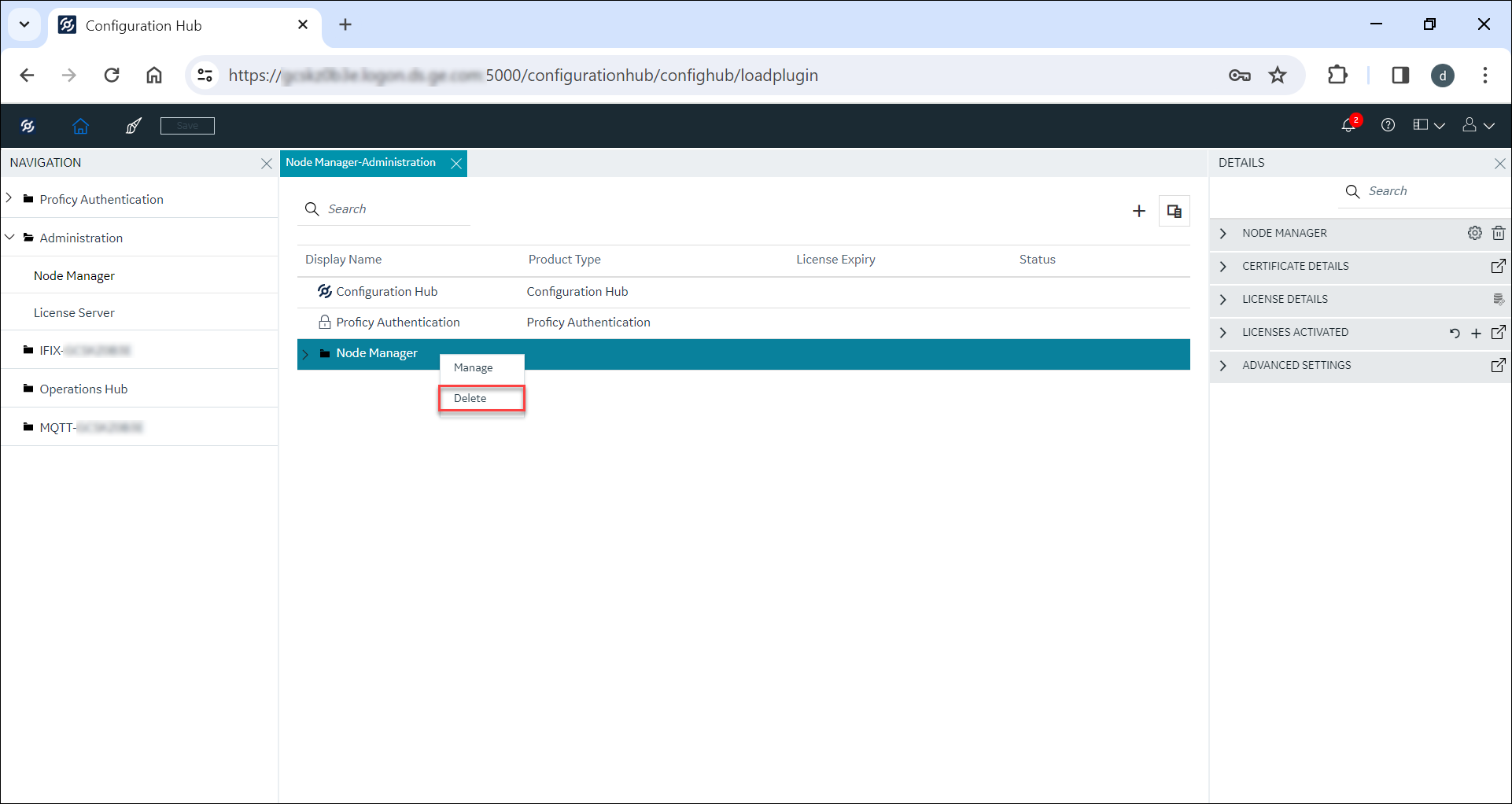Image resolution: width=1512 pixels, height=804 pixels.
Task: Click the LICENSE DETAILS list icon
Action: click(x=1499, y=299)
